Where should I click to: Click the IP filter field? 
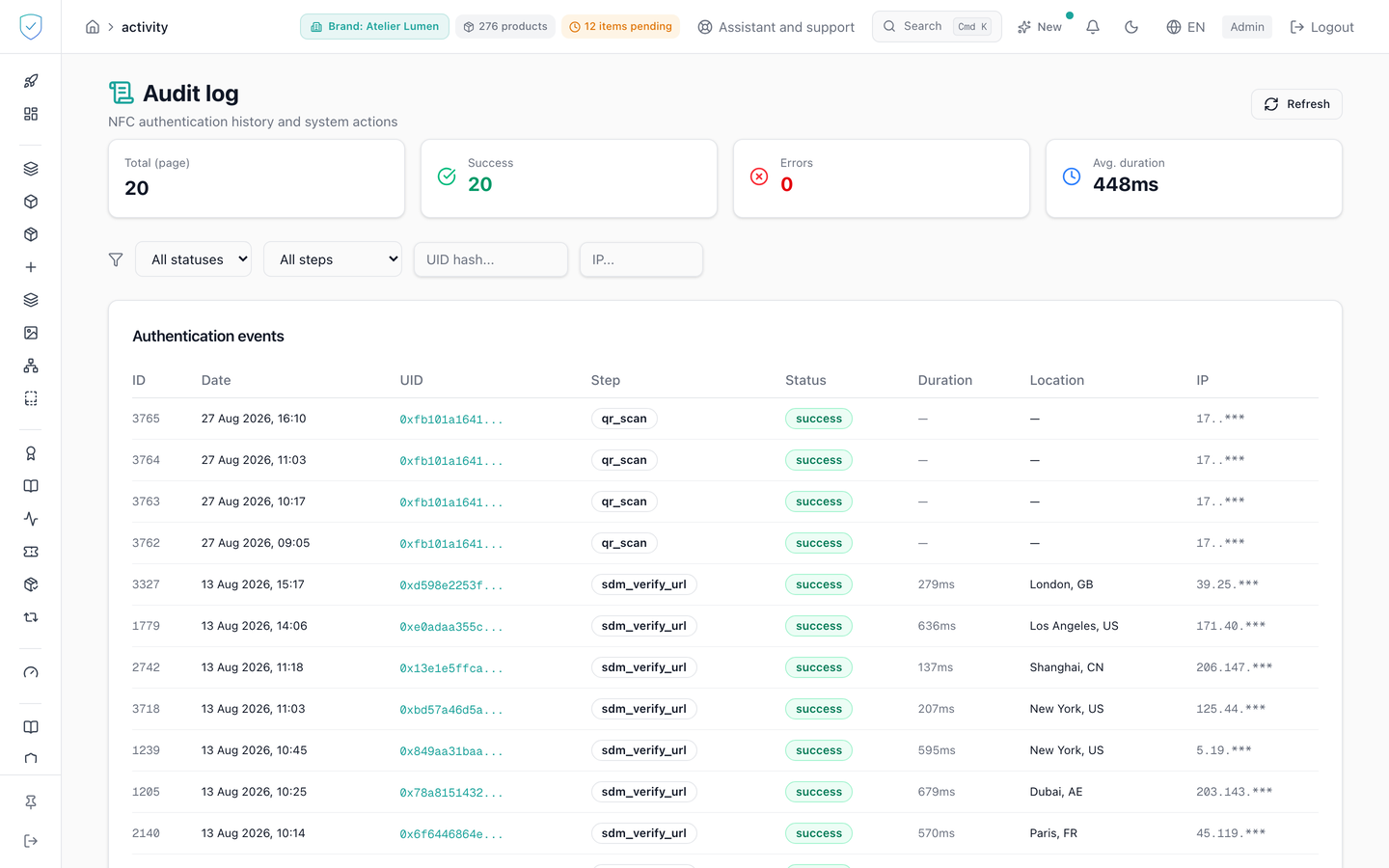click(x=641, y=259)
